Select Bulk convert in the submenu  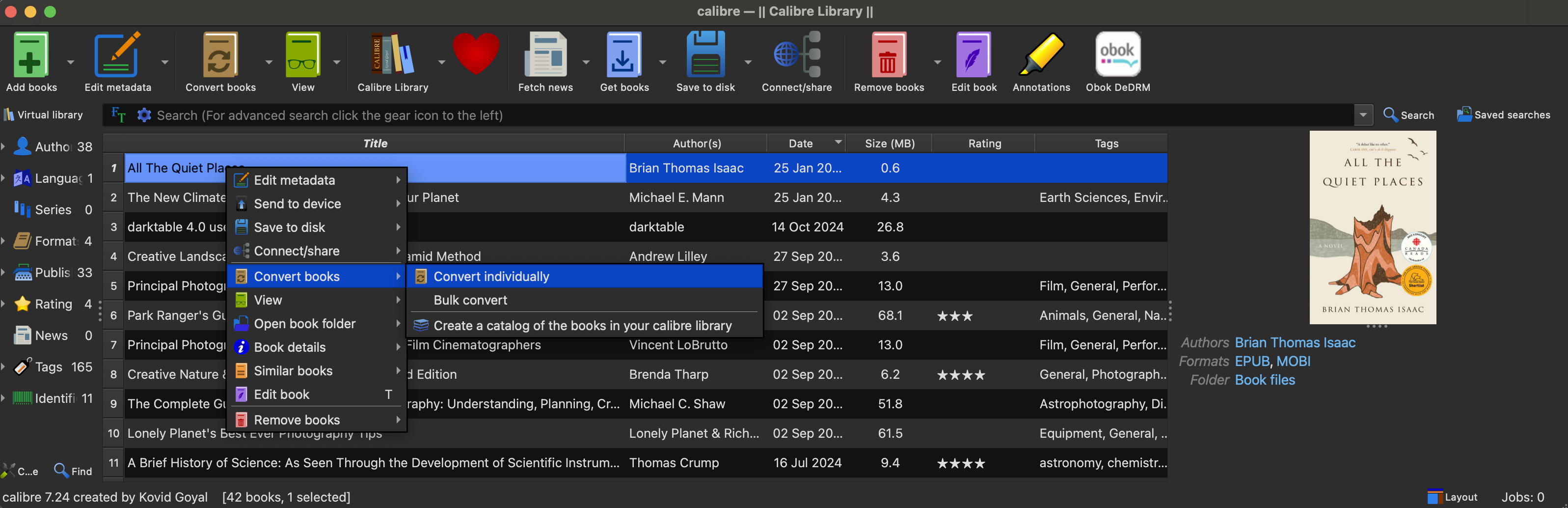pyautogui.click(x=470, y=300)
